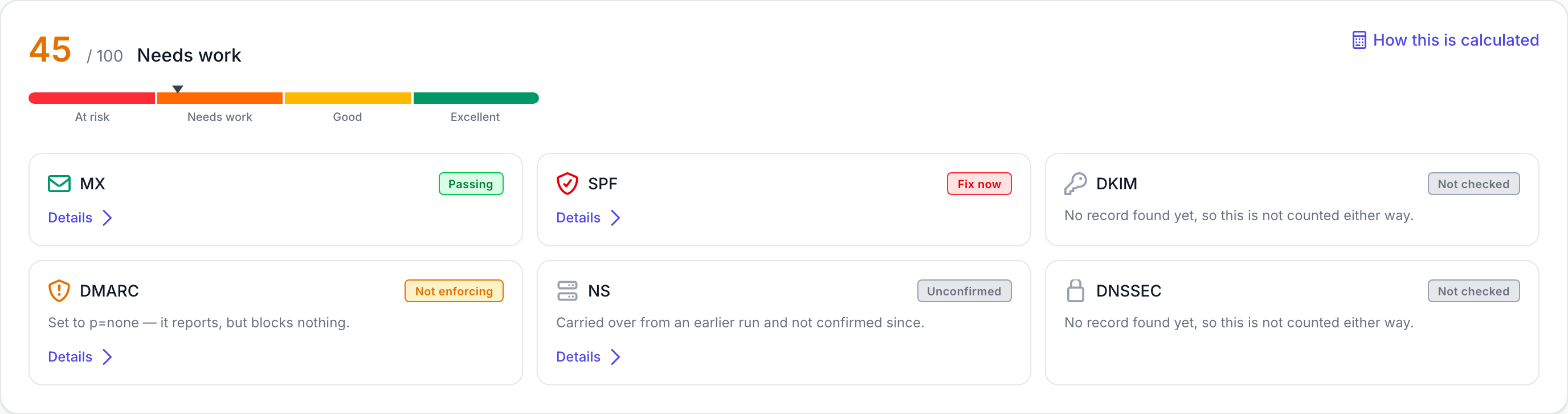Click the SPF Fix now badge
Image resolution: width=1568 pixels, height=414 pixels.
click(979, 184)
